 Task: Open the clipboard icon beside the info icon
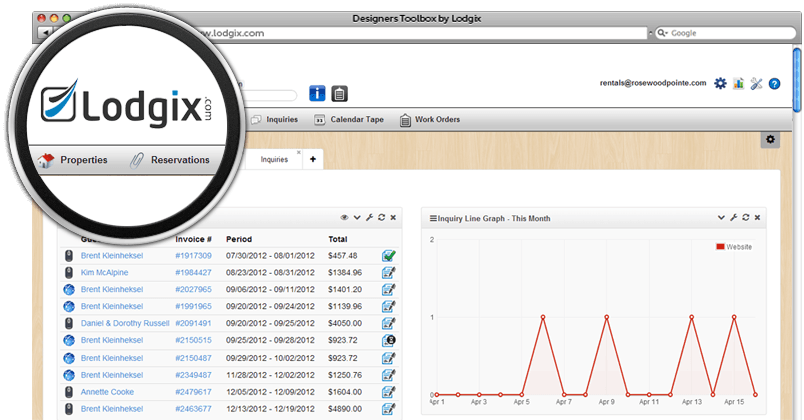[x=340, y=93]
